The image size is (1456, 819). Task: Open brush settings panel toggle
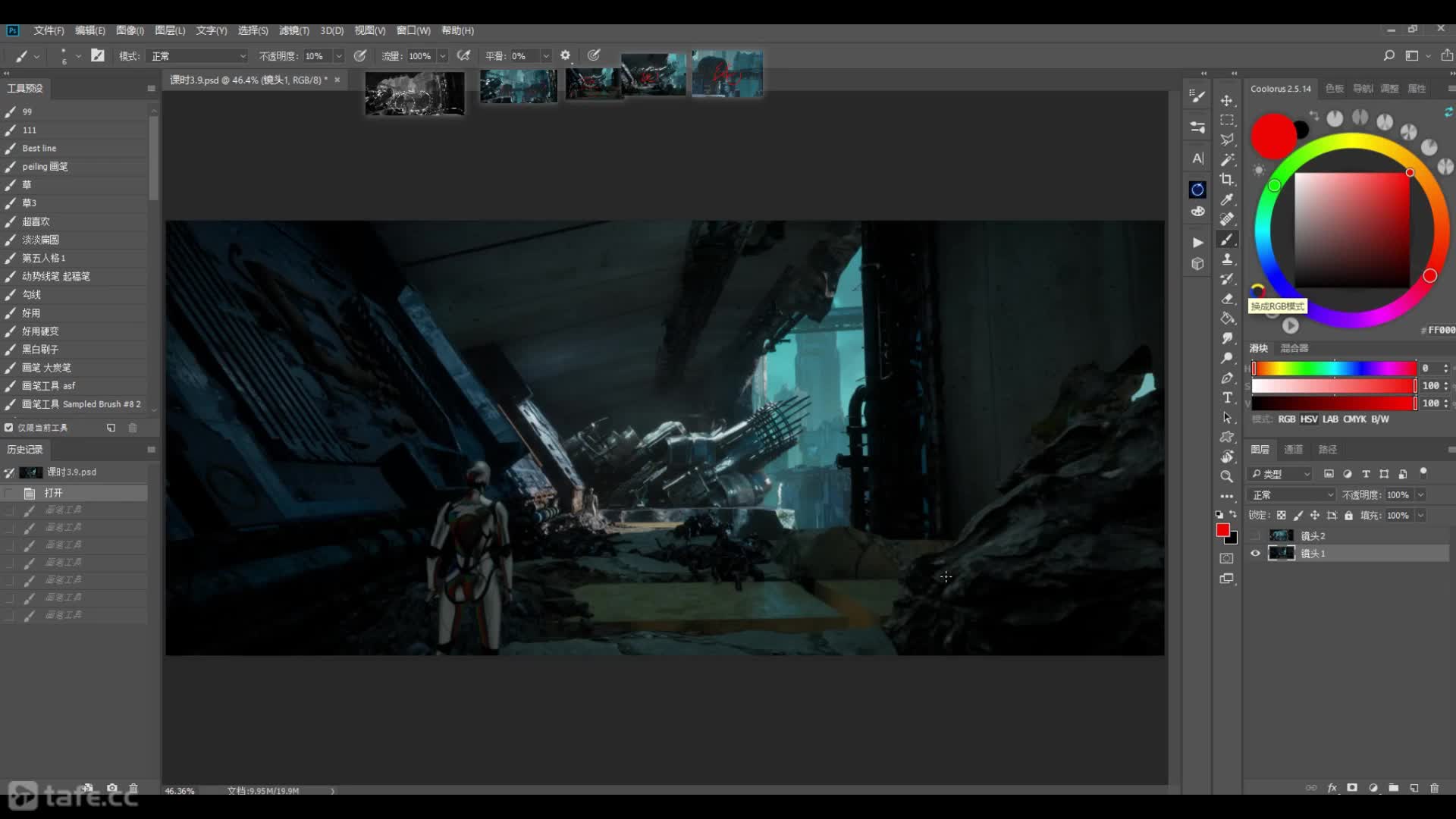(98, 55)
